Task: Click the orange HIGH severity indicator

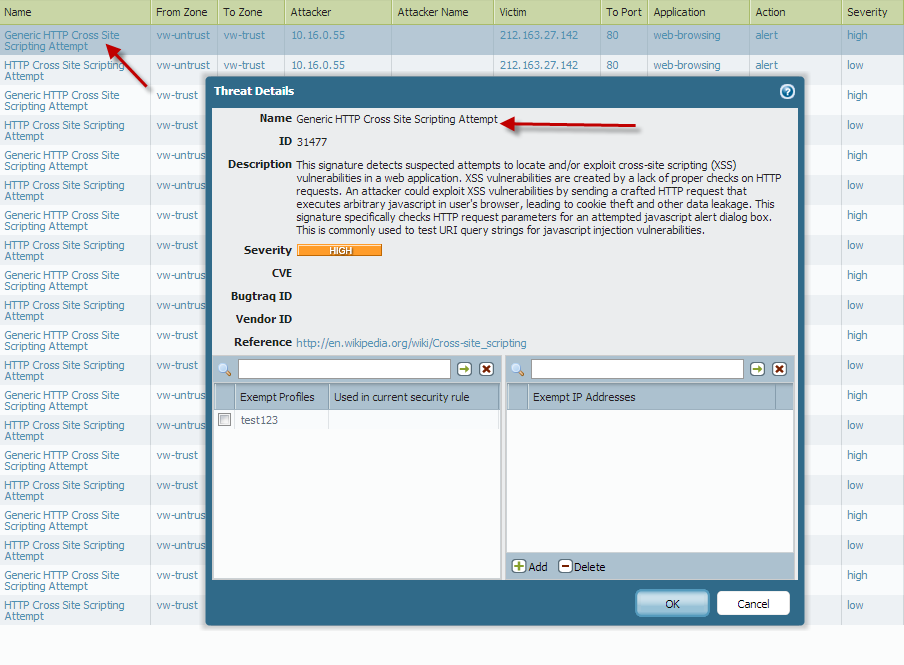Action: (x=340, y=250)
